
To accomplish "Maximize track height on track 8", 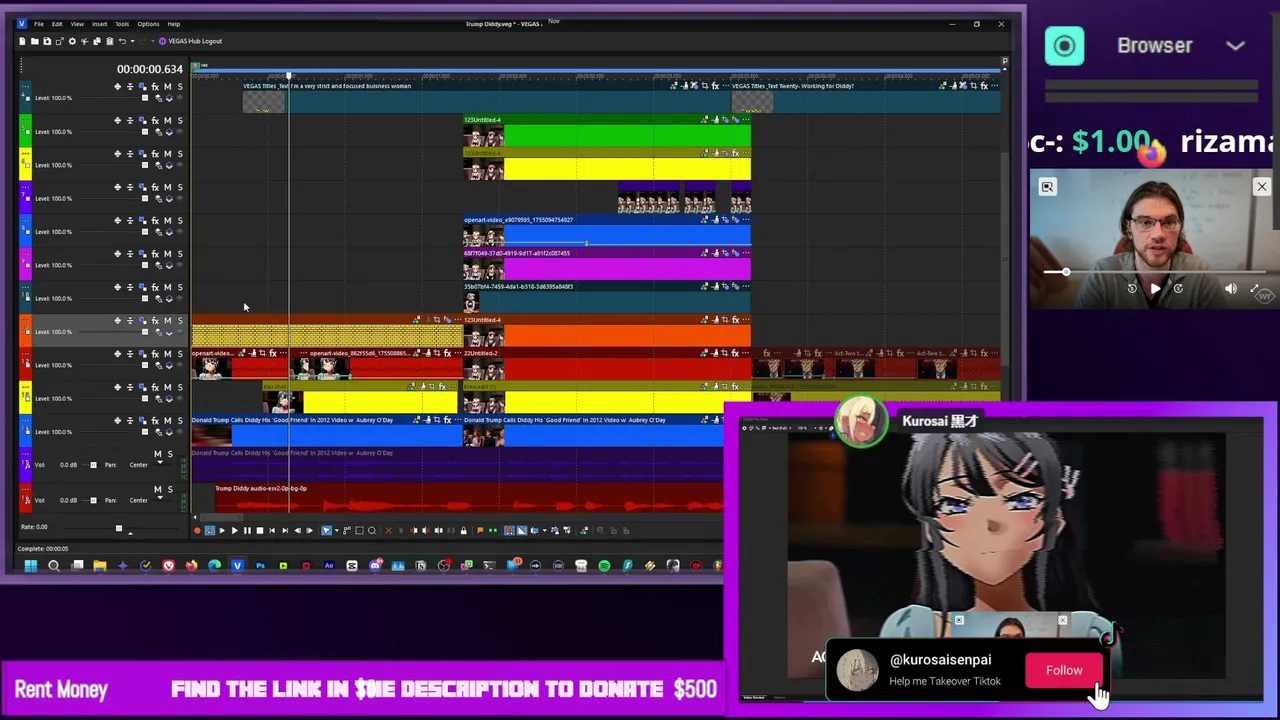I will pos(118,220).
